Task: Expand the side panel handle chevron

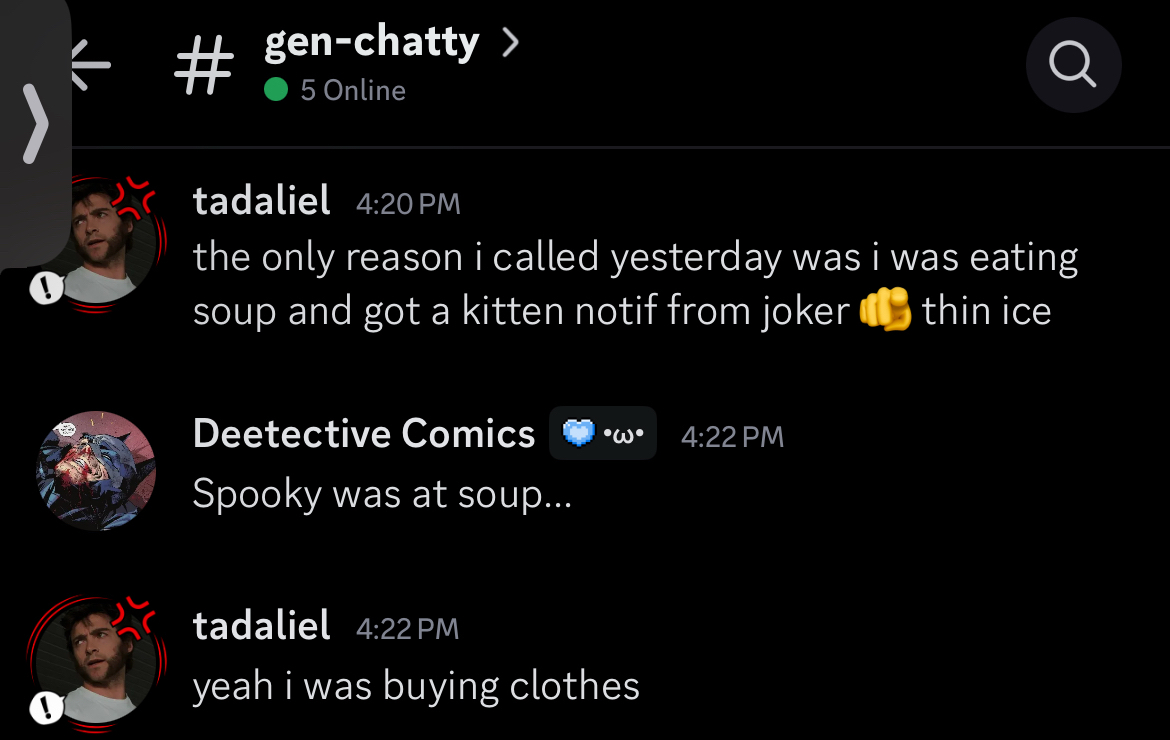Action: point(35,123)
